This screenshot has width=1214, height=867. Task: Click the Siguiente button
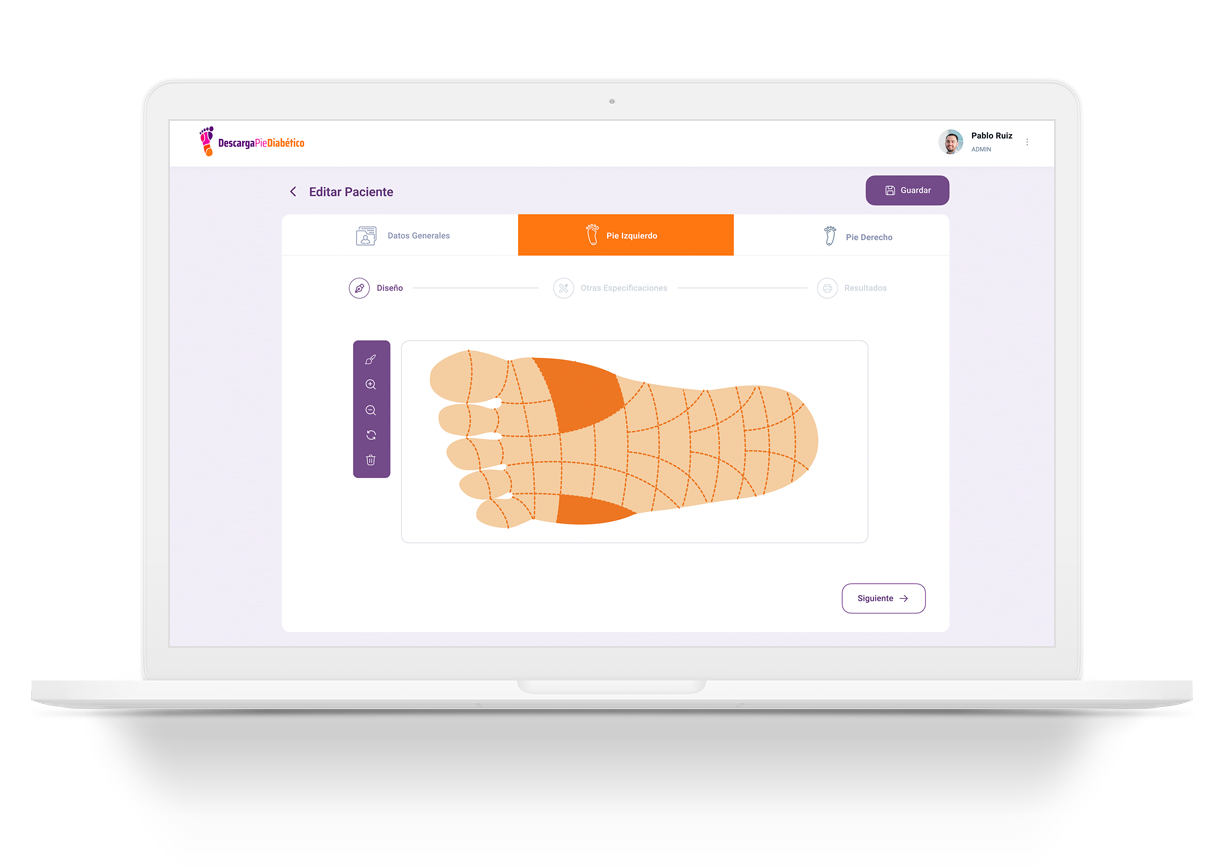pyautogui.click(x=883, y=598)
